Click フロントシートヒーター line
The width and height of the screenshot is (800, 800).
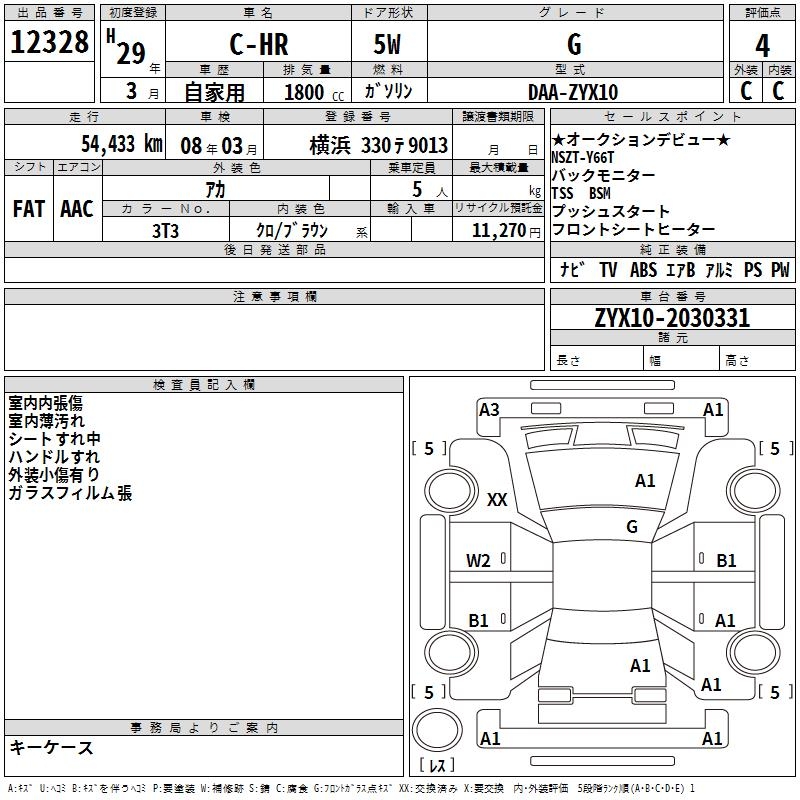pyautogui.click(x=633, y=229)
